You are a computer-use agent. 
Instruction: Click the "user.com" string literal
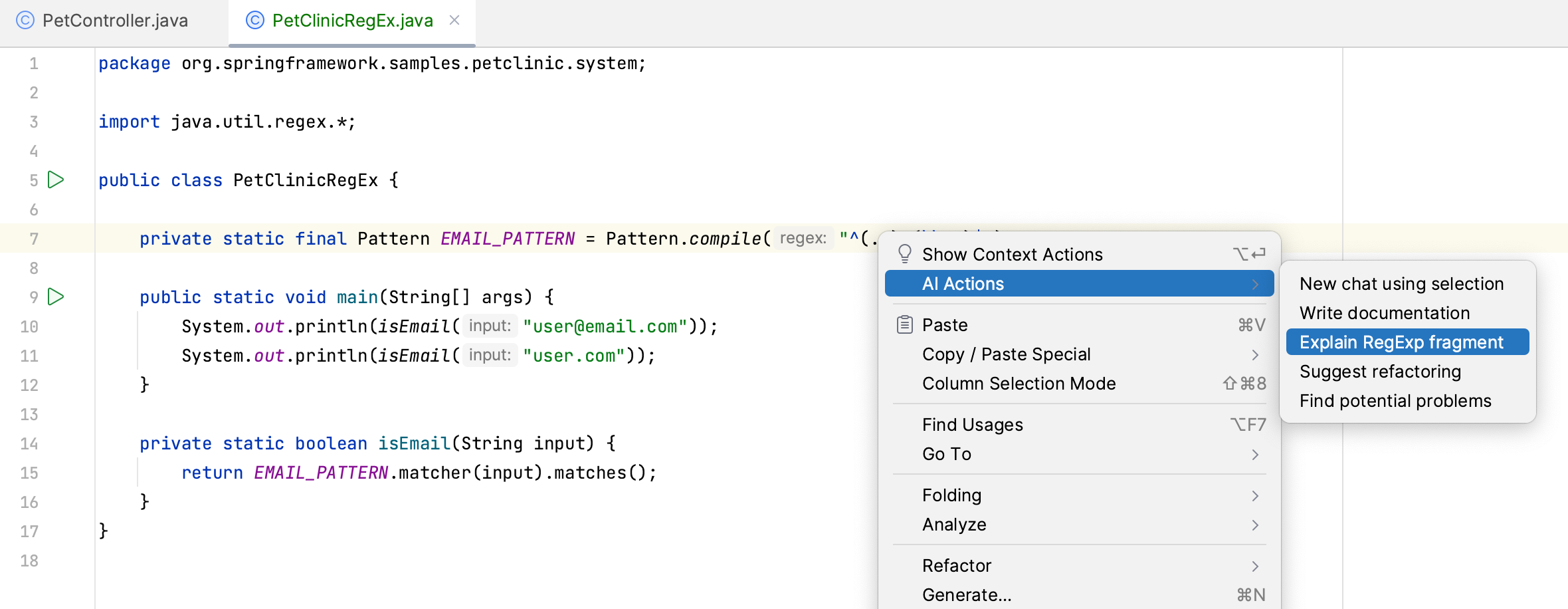tap(574, 355)
